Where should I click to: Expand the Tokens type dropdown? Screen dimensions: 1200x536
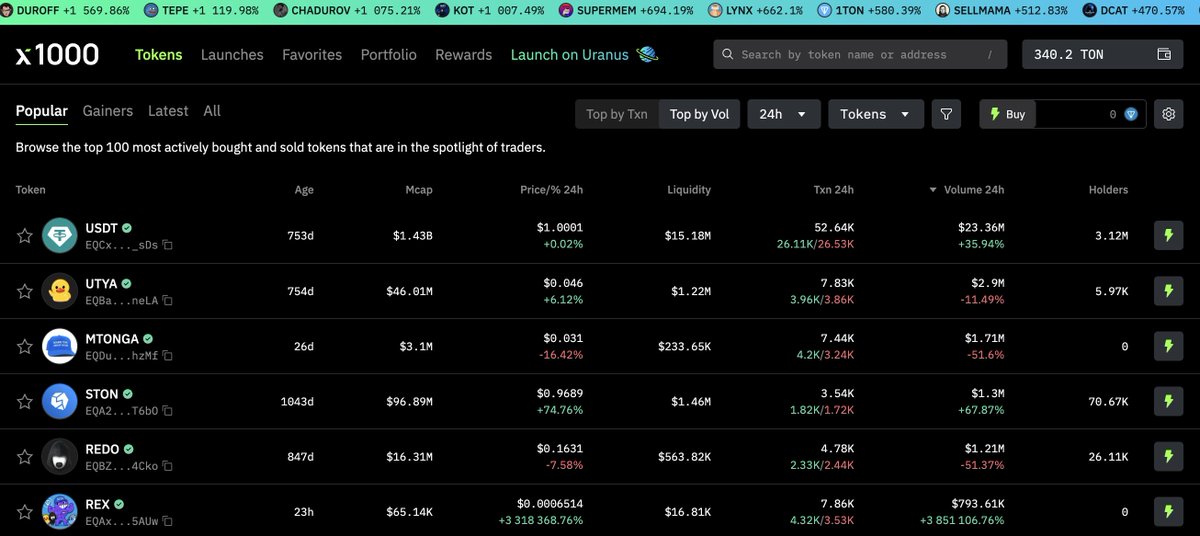pos(876,114)
